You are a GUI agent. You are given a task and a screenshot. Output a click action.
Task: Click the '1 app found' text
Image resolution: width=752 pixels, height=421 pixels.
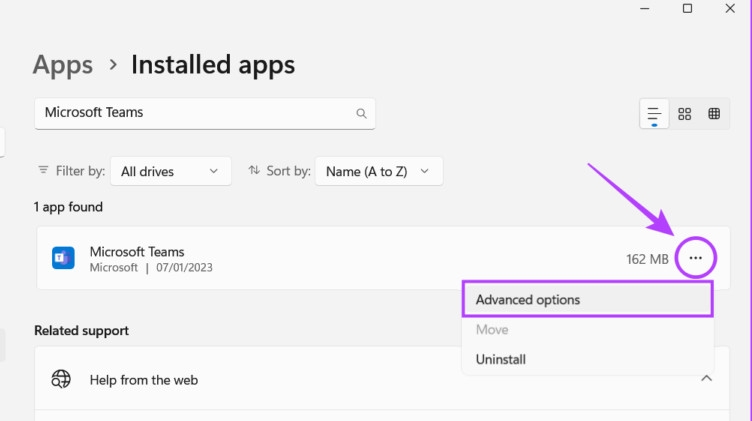tap(68, 207)
